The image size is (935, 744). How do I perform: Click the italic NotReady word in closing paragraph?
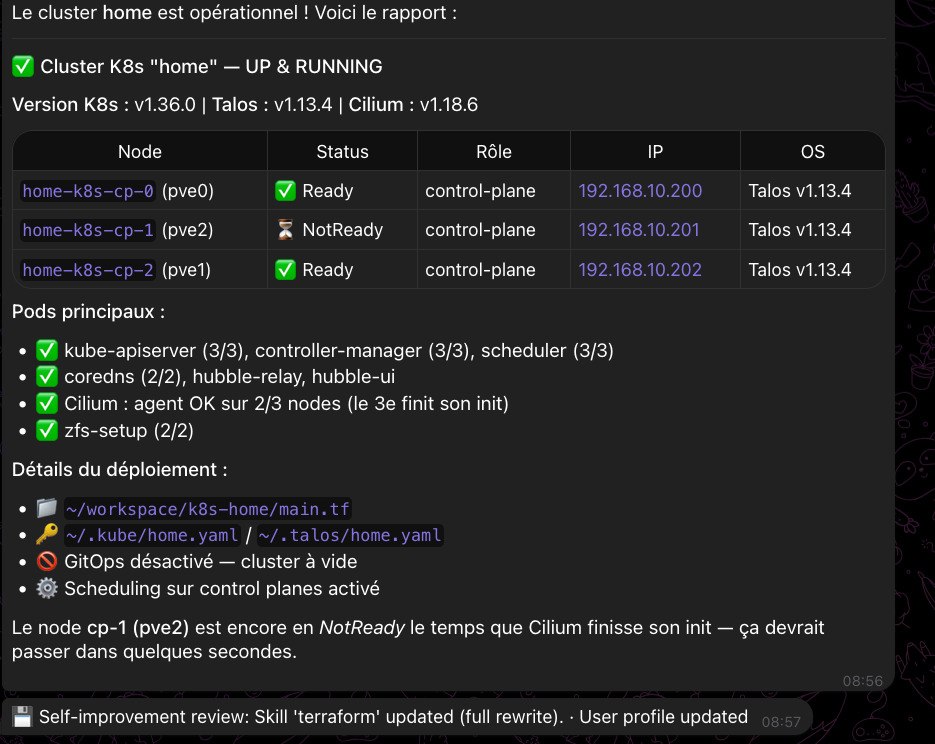[x=362, y=627]
